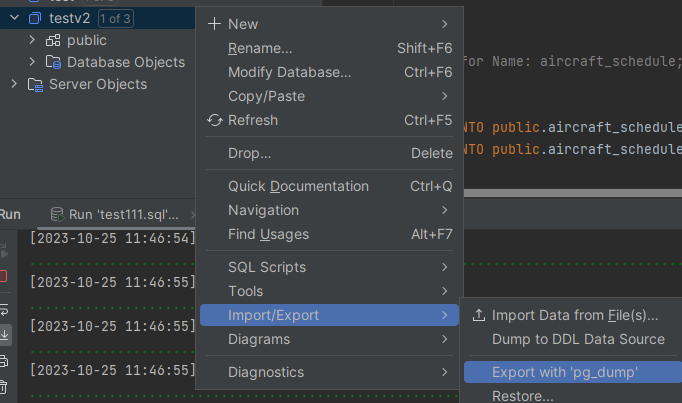
Task: Click Dump to DDL Data Source
Action: pos(578,339)
